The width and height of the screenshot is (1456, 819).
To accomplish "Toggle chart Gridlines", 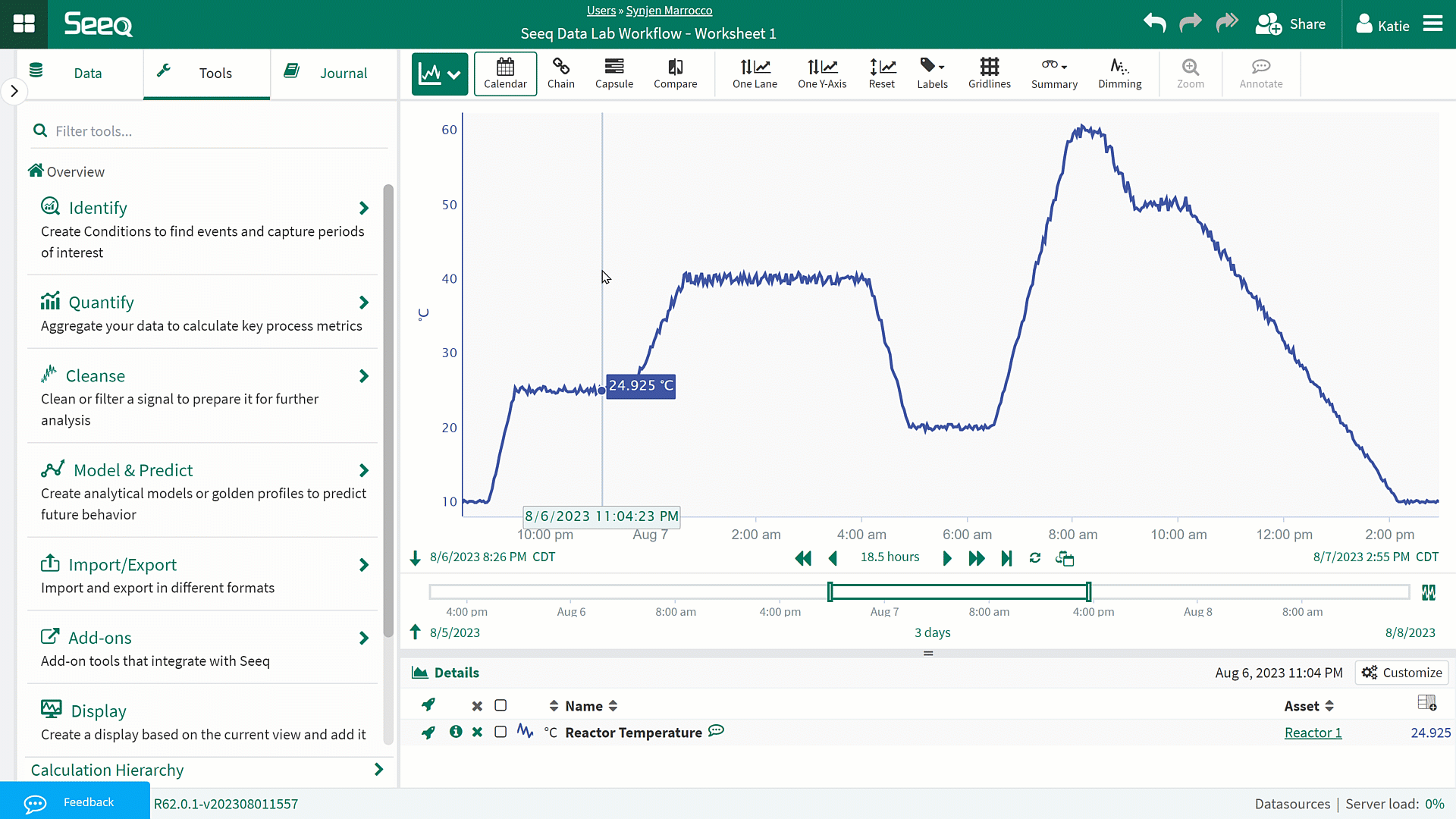I will click(x=989, y=74).
